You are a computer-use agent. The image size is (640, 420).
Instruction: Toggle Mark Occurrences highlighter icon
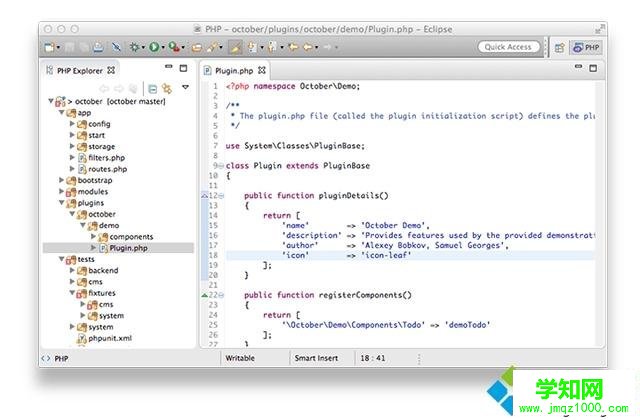pyautogui.click(x=235, y=47)
